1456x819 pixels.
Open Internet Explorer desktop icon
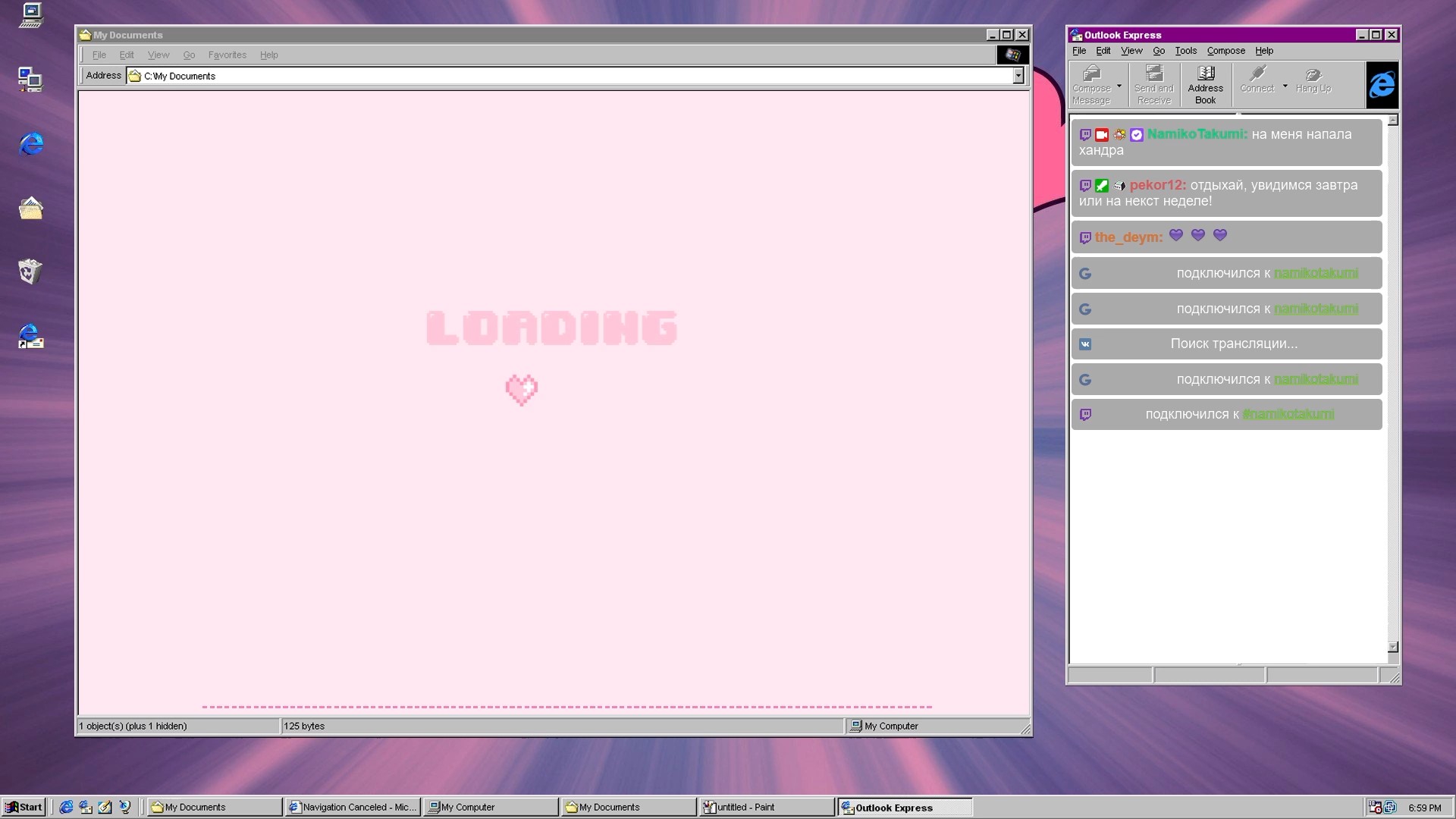point(30,143)
